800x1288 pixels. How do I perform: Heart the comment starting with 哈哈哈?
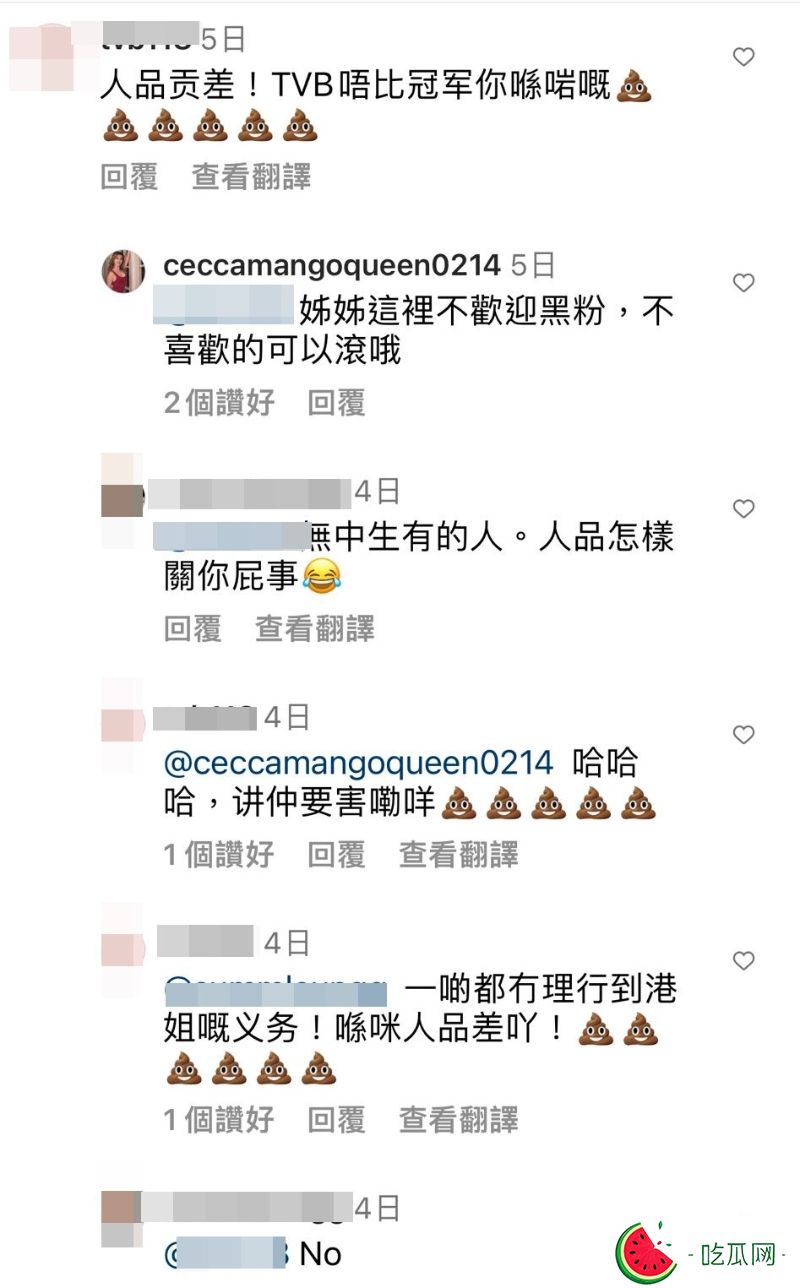743,735
